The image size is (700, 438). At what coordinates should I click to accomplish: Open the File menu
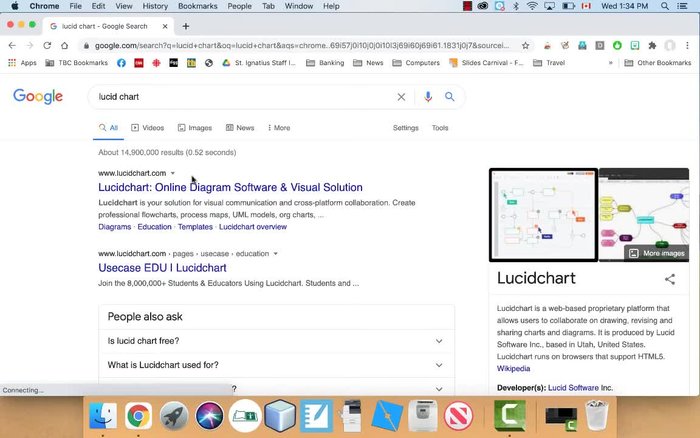tap(75, 6)
